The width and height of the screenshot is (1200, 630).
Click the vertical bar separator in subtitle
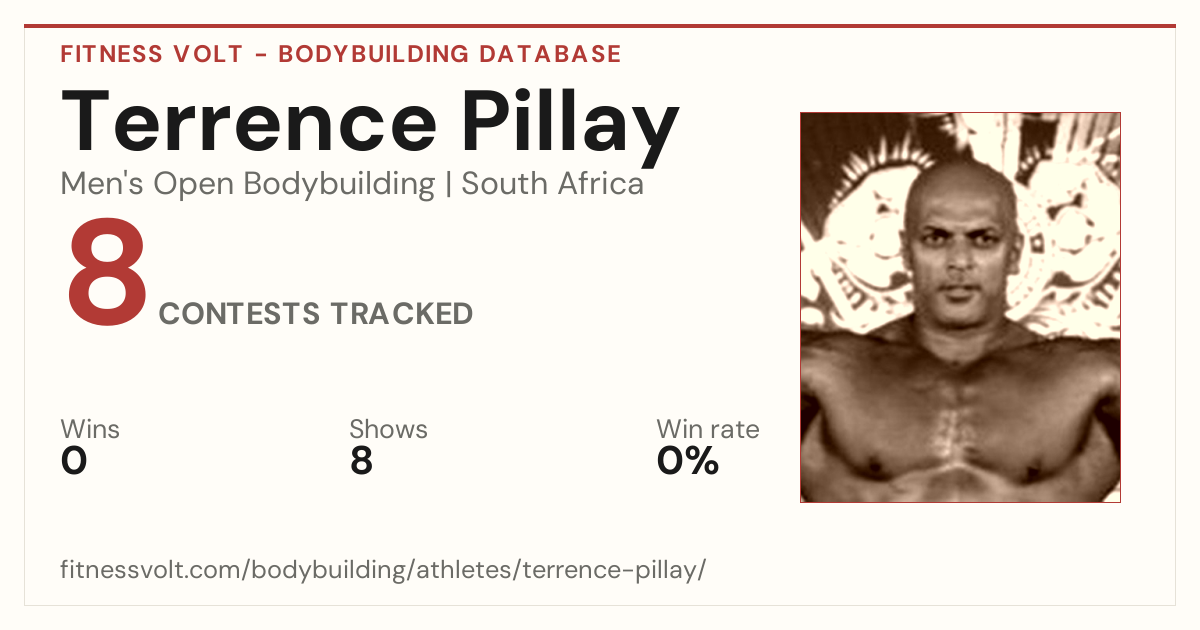click(x=448, y=185)
